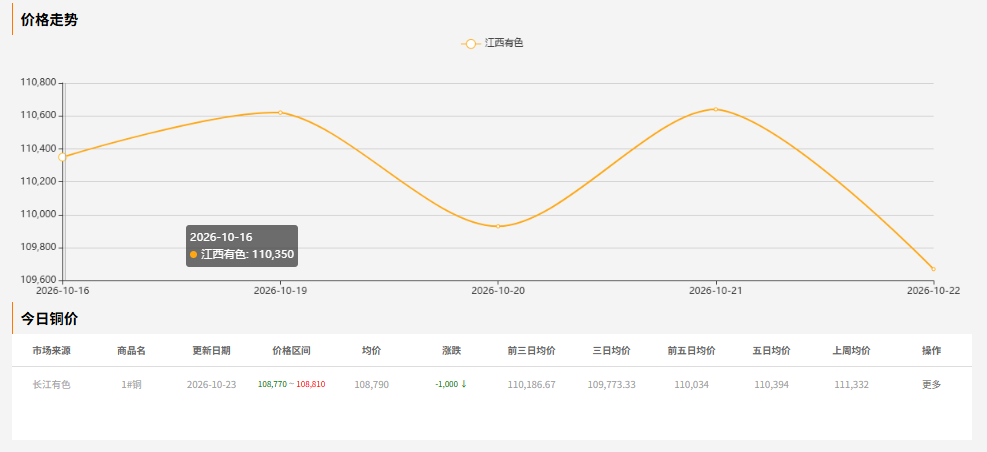Click the 前五日均价 column header

pyautogui.click(x=692, y=351)
